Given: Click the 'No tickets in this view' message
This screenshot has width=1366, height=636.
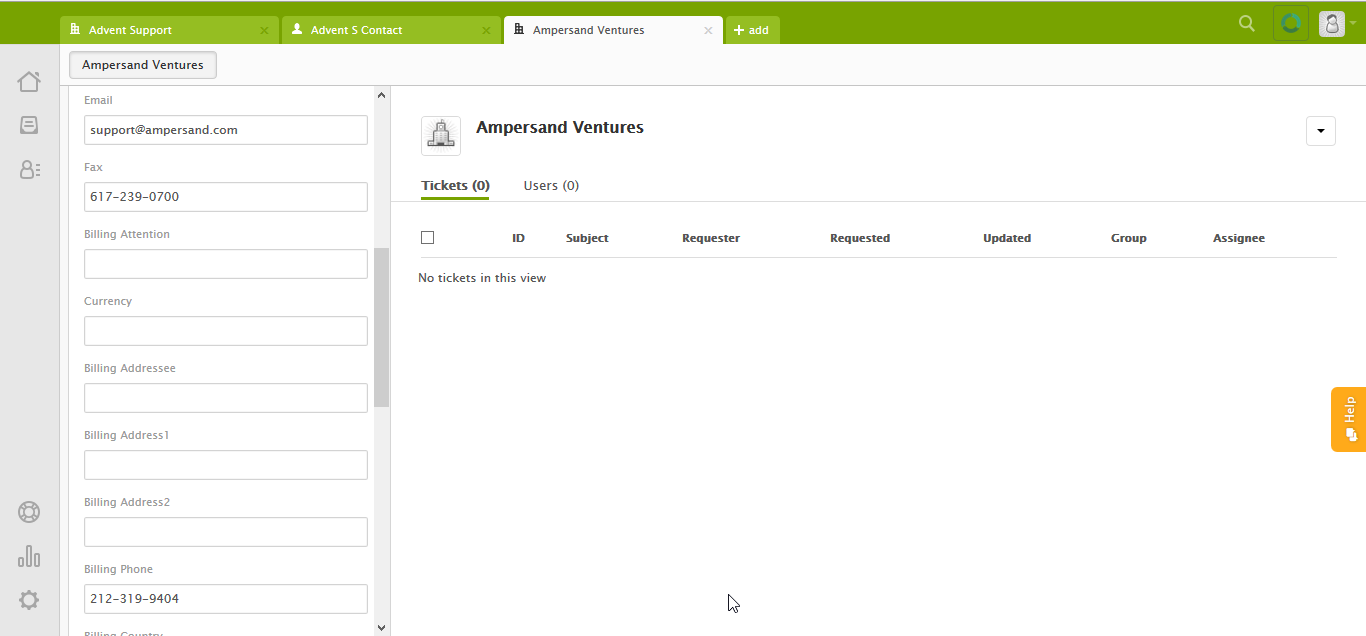Looking at the screenshot, I should 482,278.
